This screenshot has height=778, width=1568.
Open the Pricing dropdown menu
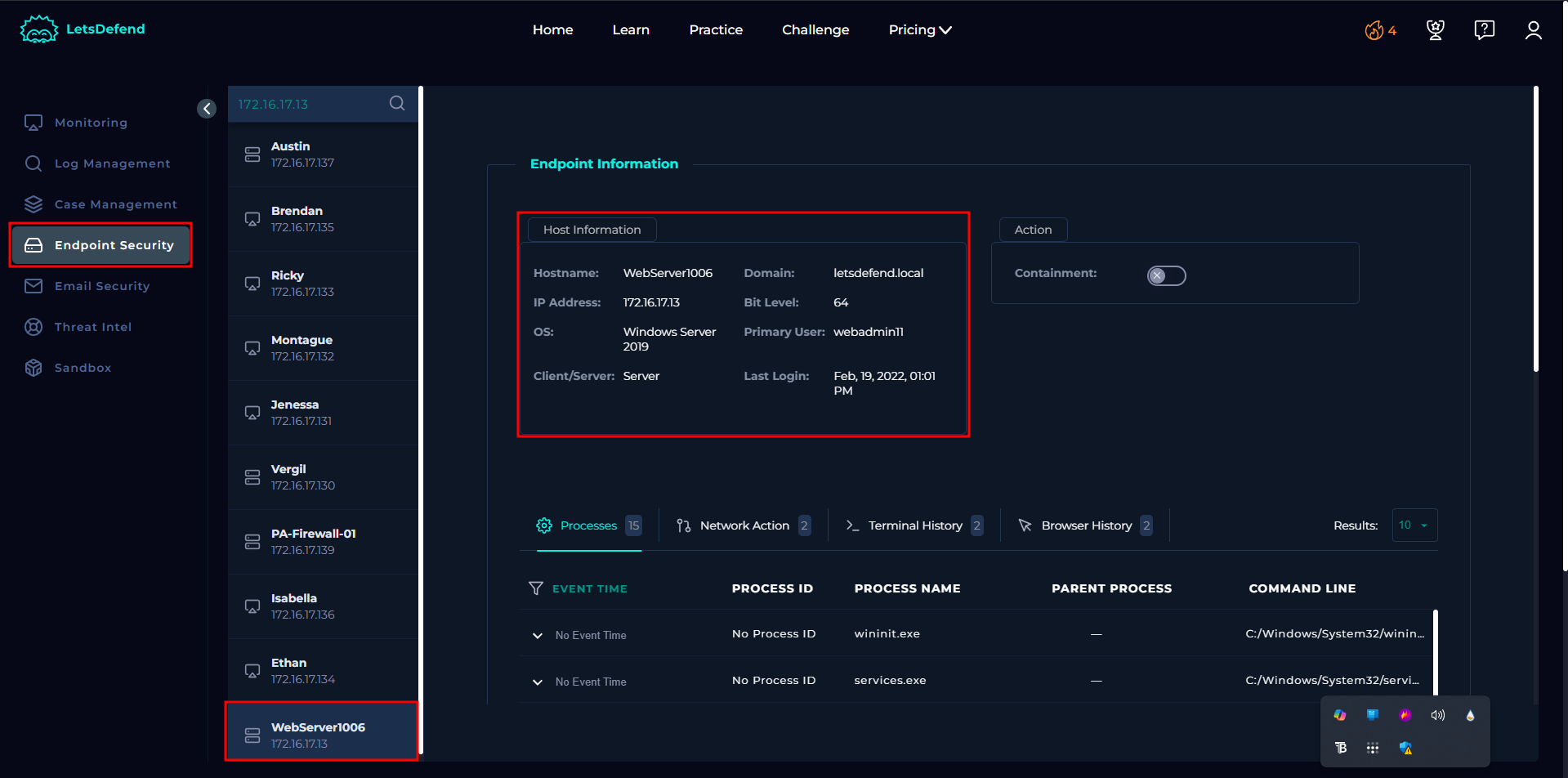click(919, 30)
